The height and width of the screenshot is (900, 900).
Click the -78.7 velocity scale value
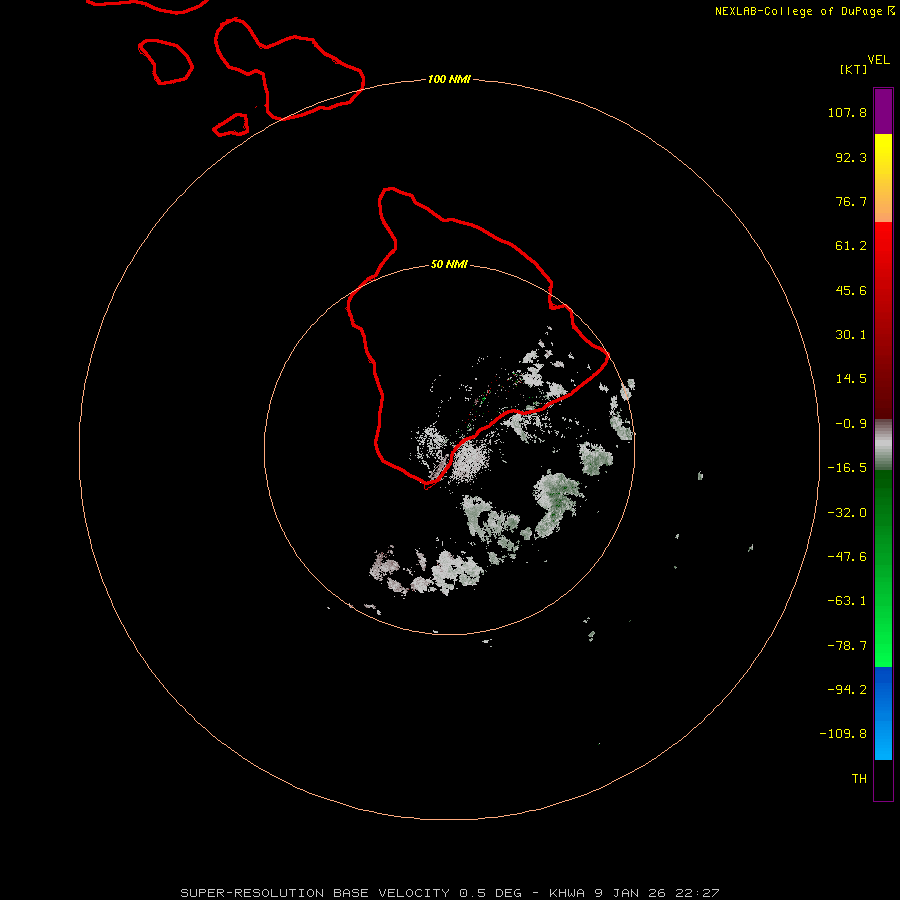(847, 646)
